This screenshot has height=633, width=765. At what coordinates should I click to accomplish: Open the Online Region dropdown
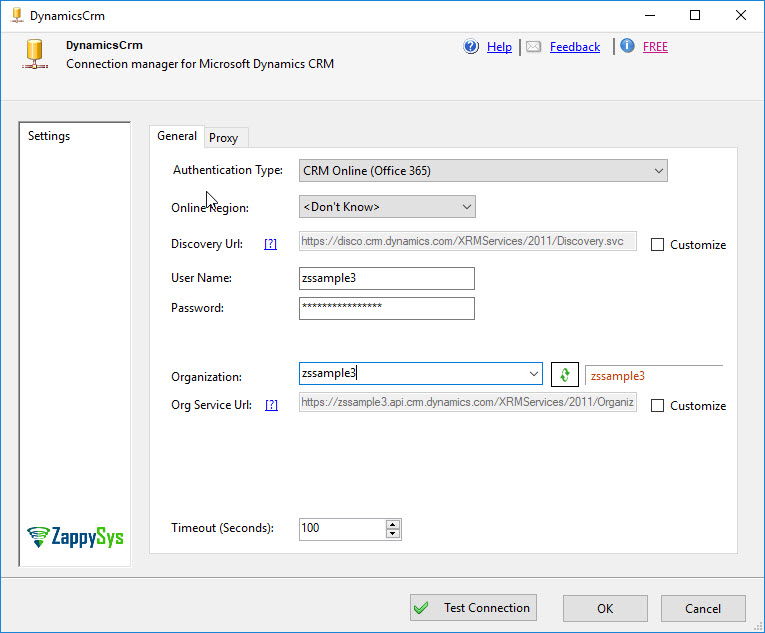coord(387,207)
